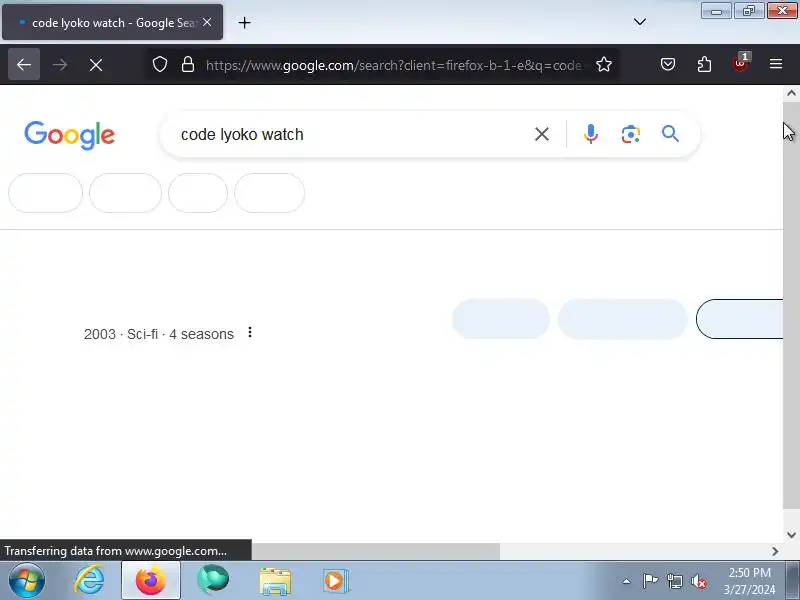Open the Extensions puzzle piece icon
Viewport: 800px width, 600px height.
coord(704,64)
